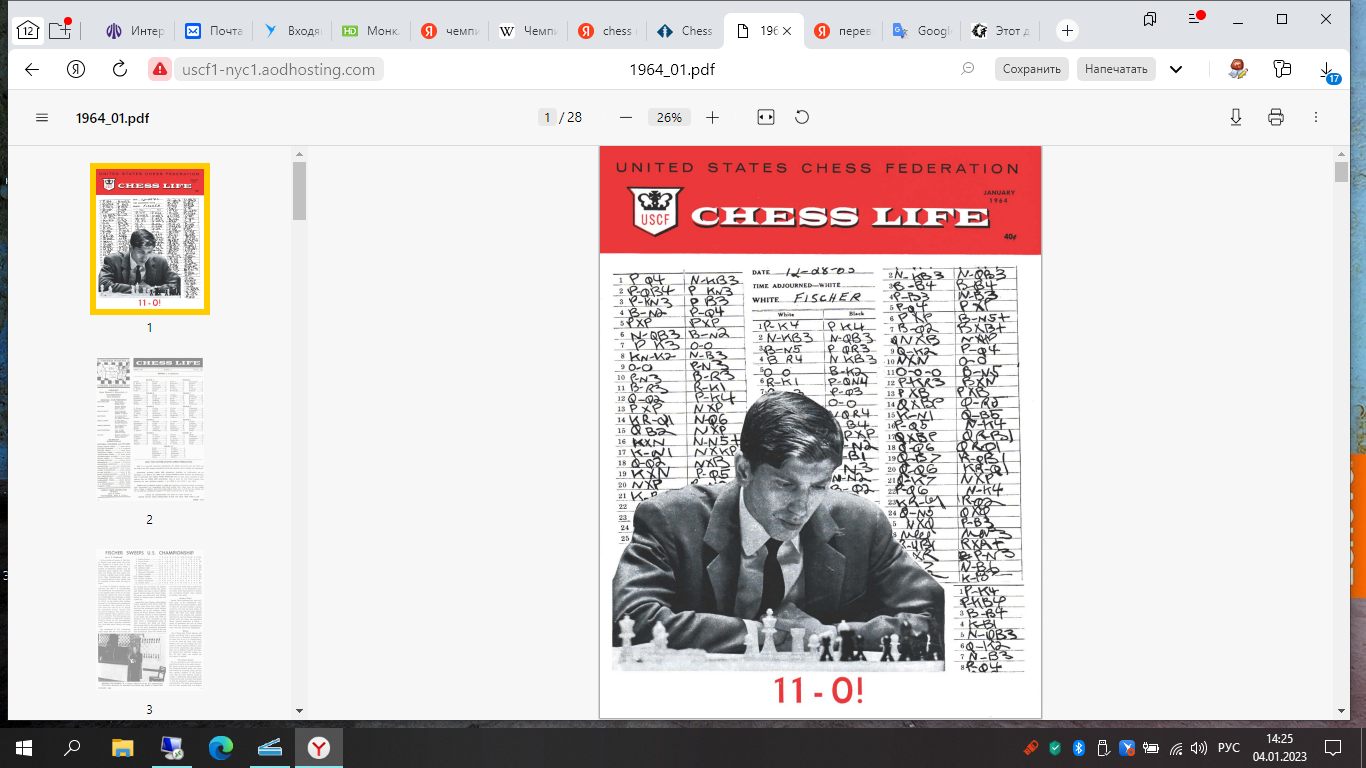Open more PDF viewer actions
The image size is (1366, 768).
[x=1316, y=117]
